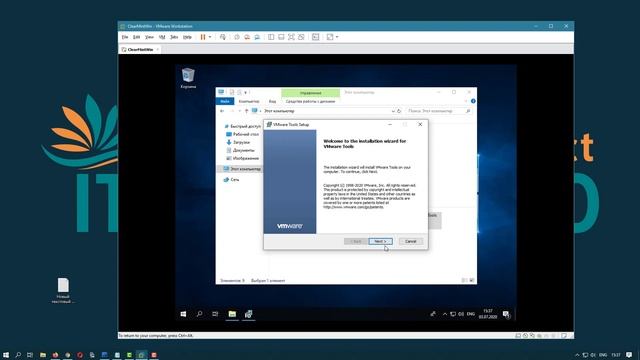Send Ctrl+Alt+Del to the virtual machine
Screen dimensions: 640x360
(x=222, y=37)
